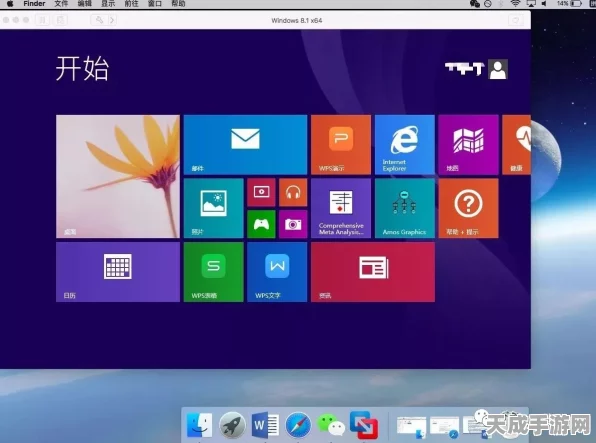Open the Mail tile
Image resolution: width=596 pixels, height=443 pixels.
pyautogui.click(x=245, y=144)
